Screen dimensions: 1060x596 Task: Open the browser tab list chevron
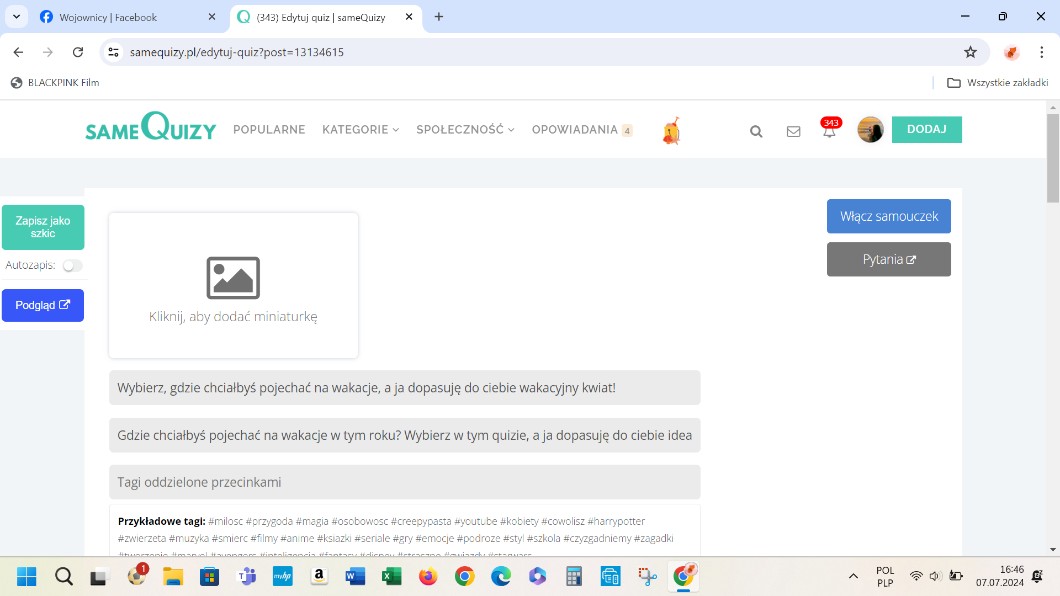[16, 17]
